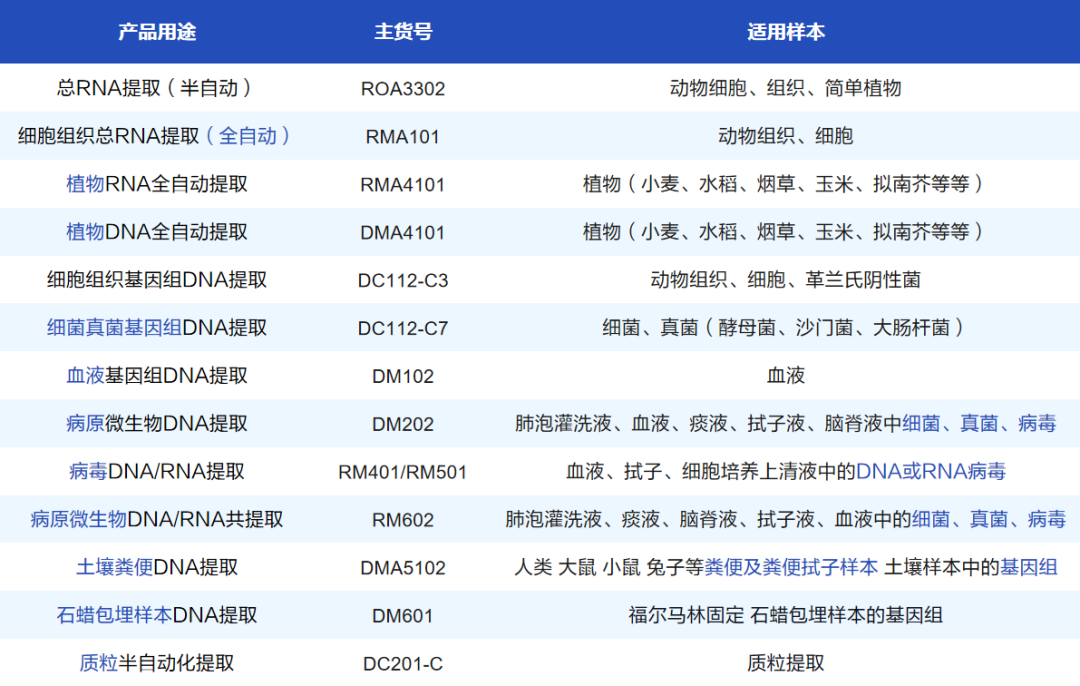1080x686 pixels.
Task: Select the 土壤粪便DNA提取 cell
Action: 157,567
